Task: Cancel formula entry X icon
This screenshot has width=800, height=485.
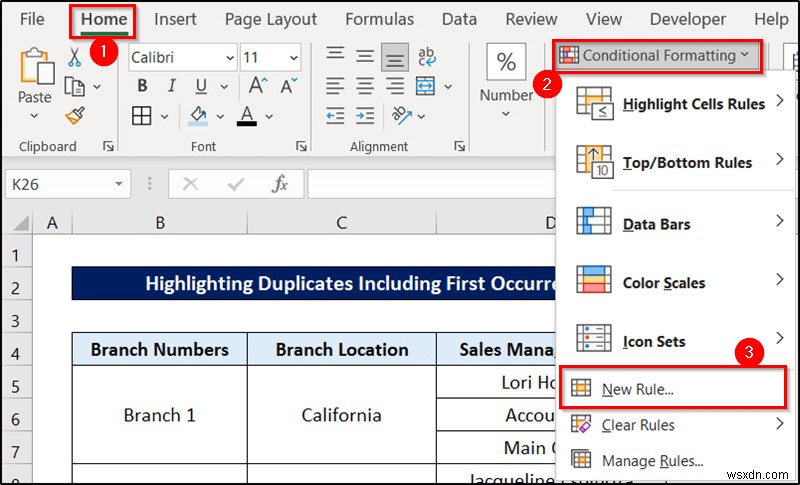Action: (x=190, y=184)
